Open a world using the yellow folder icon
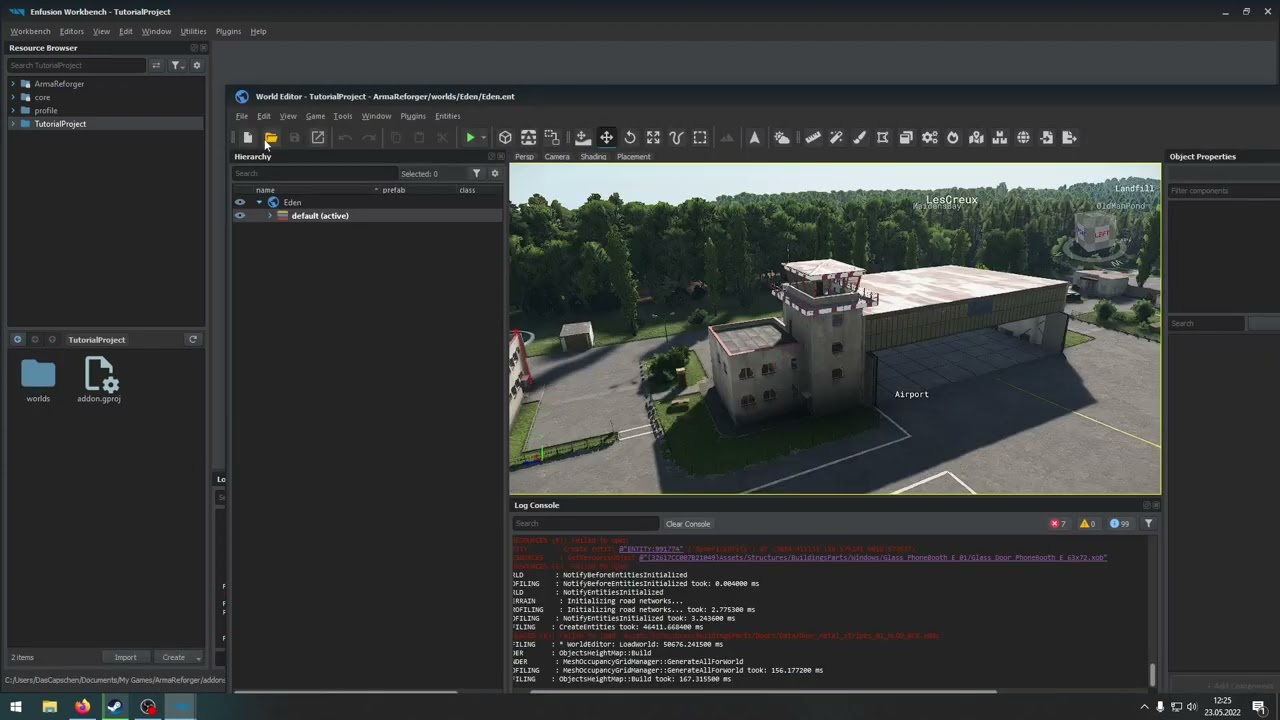The image size is (1280, 720). (x=271, y=138)
